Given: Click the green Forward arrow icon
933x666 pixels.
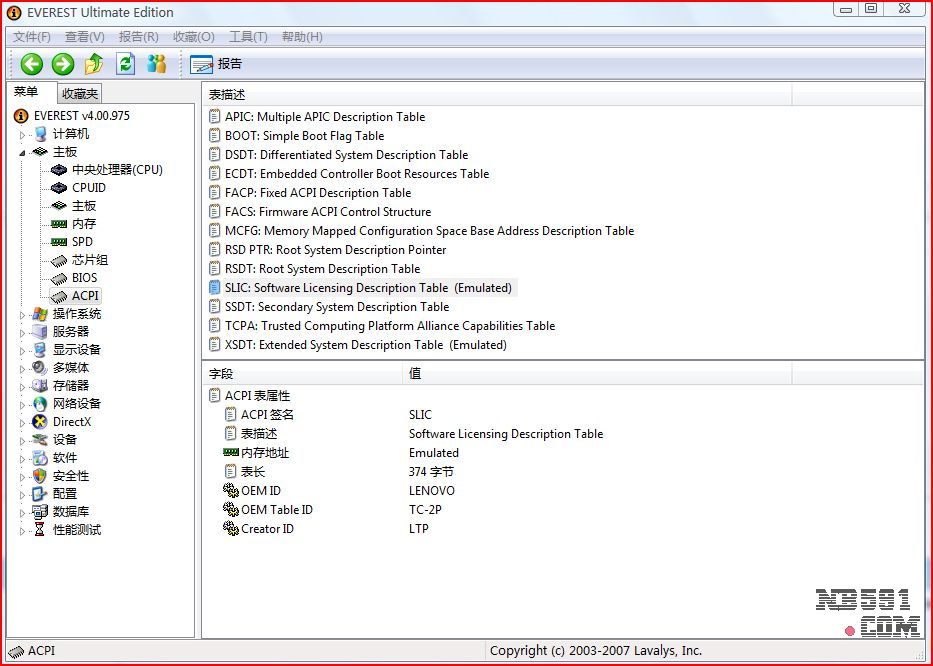Looking at the screenshot, I should click(63, 64).
